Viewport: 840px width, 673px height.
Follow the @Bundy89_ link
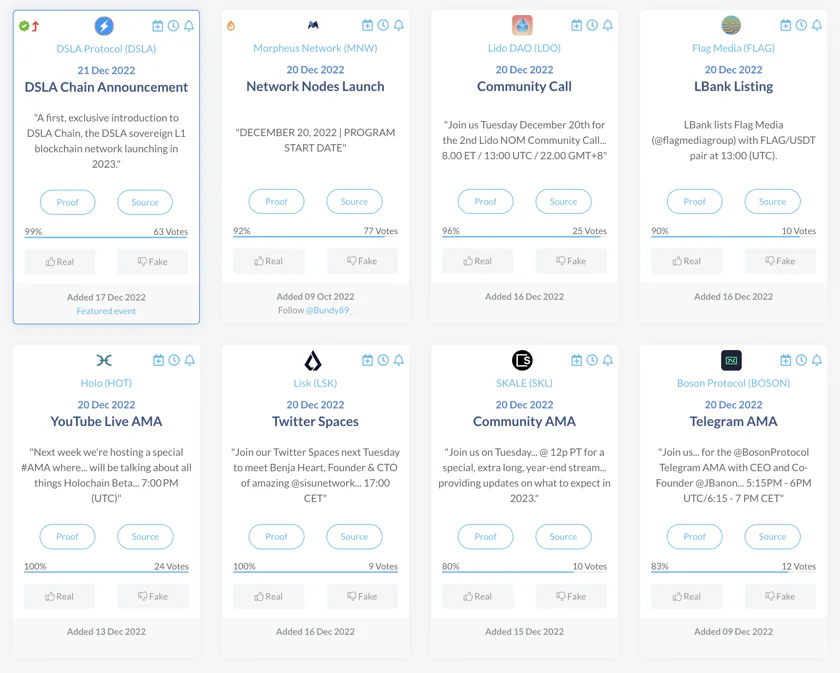(329, 310)
